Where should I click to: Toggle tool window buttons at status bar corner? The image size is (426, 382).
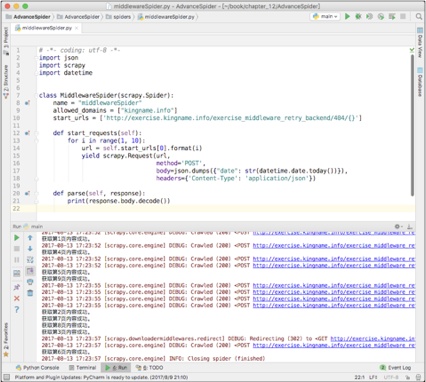6,377
